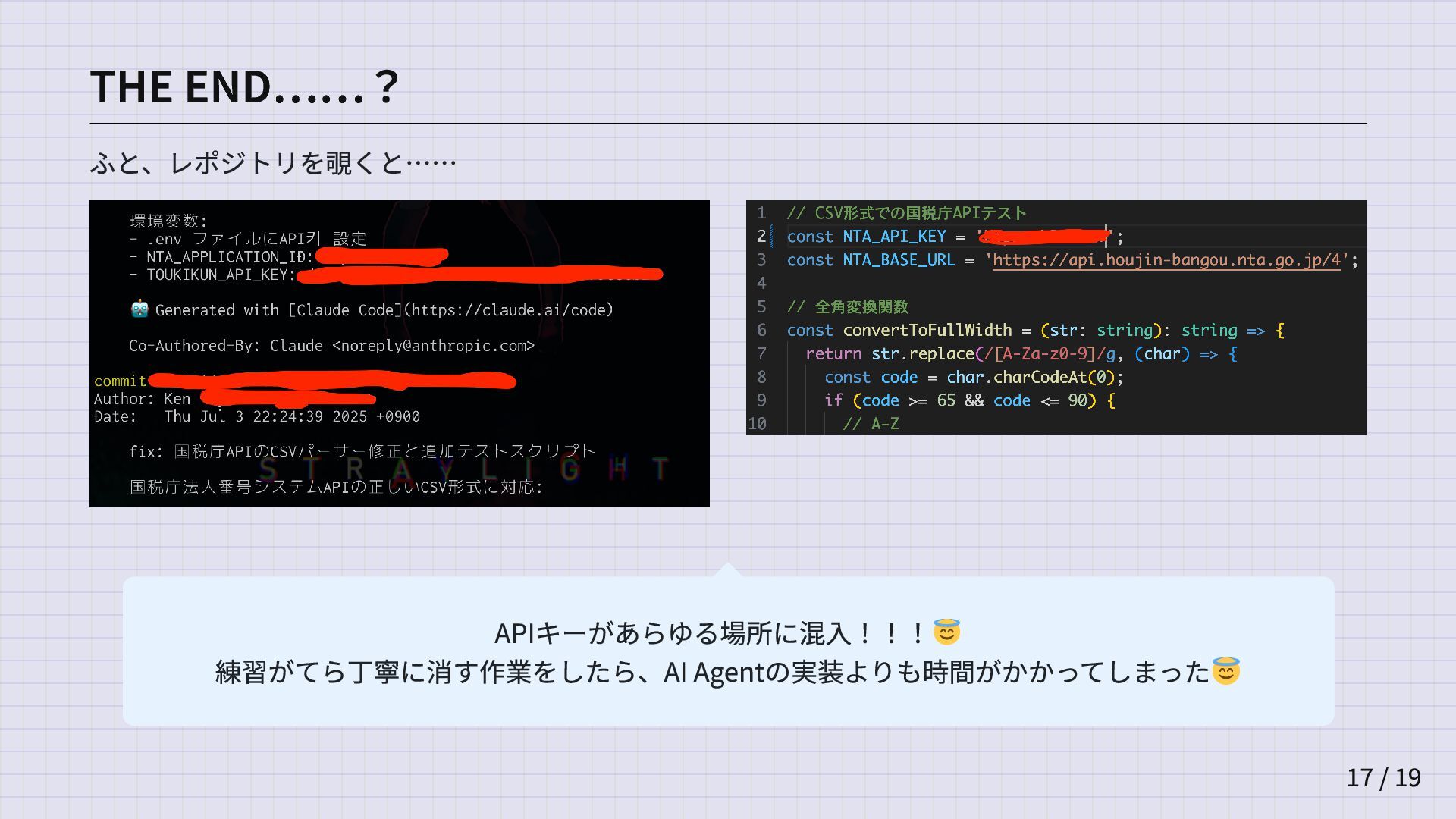Click the 'TOUKIKUN_API_KEY:' label

pyautogui.click(x=221, y=275)
